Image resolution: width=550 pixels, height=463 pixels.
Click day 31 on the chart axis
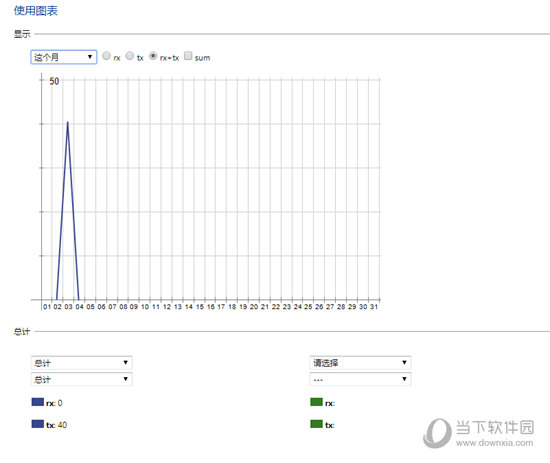point(374,307)
